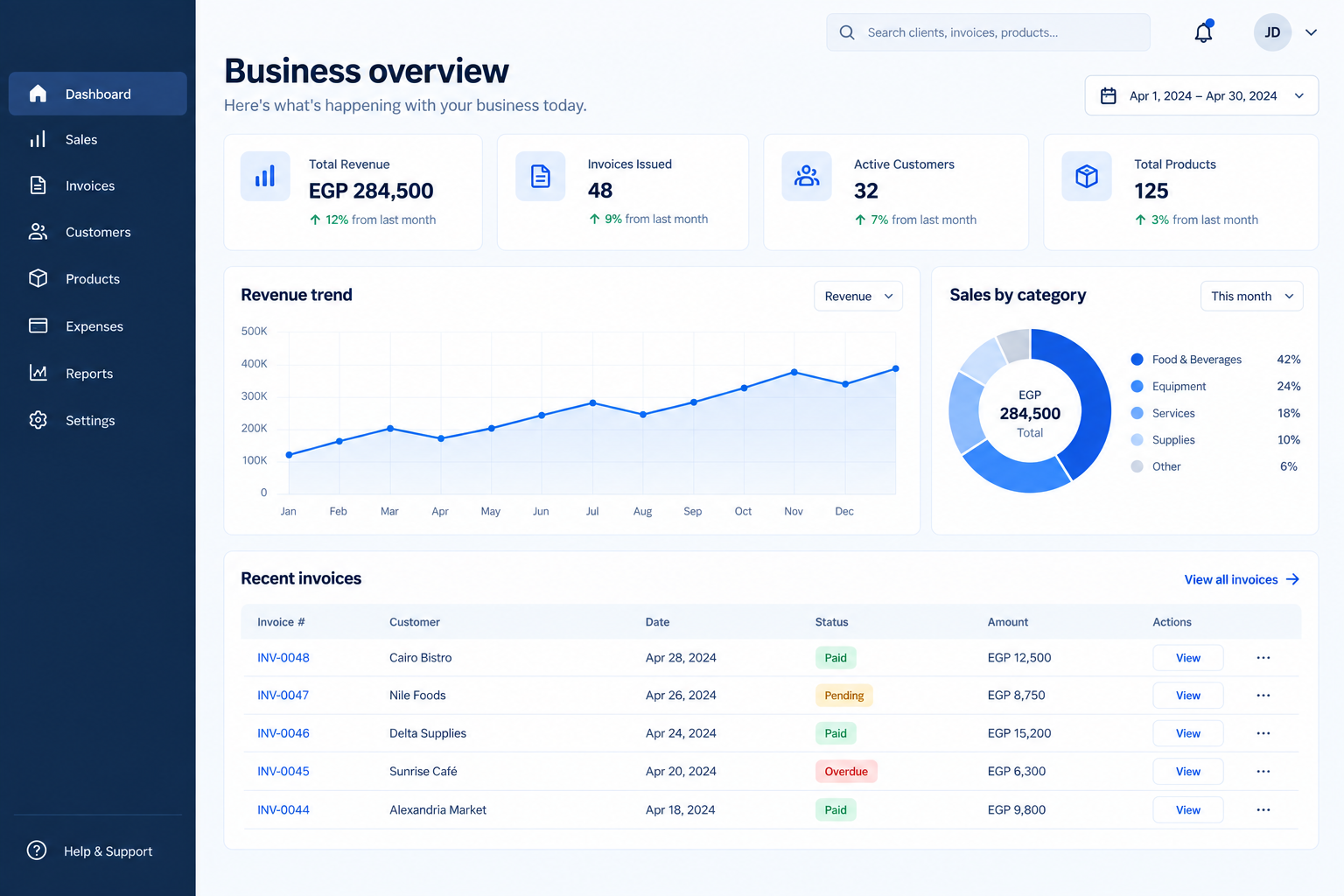Click the Expenses card icon in sidebar
This screenshot has width=1344, height=896.
point(38,325)
